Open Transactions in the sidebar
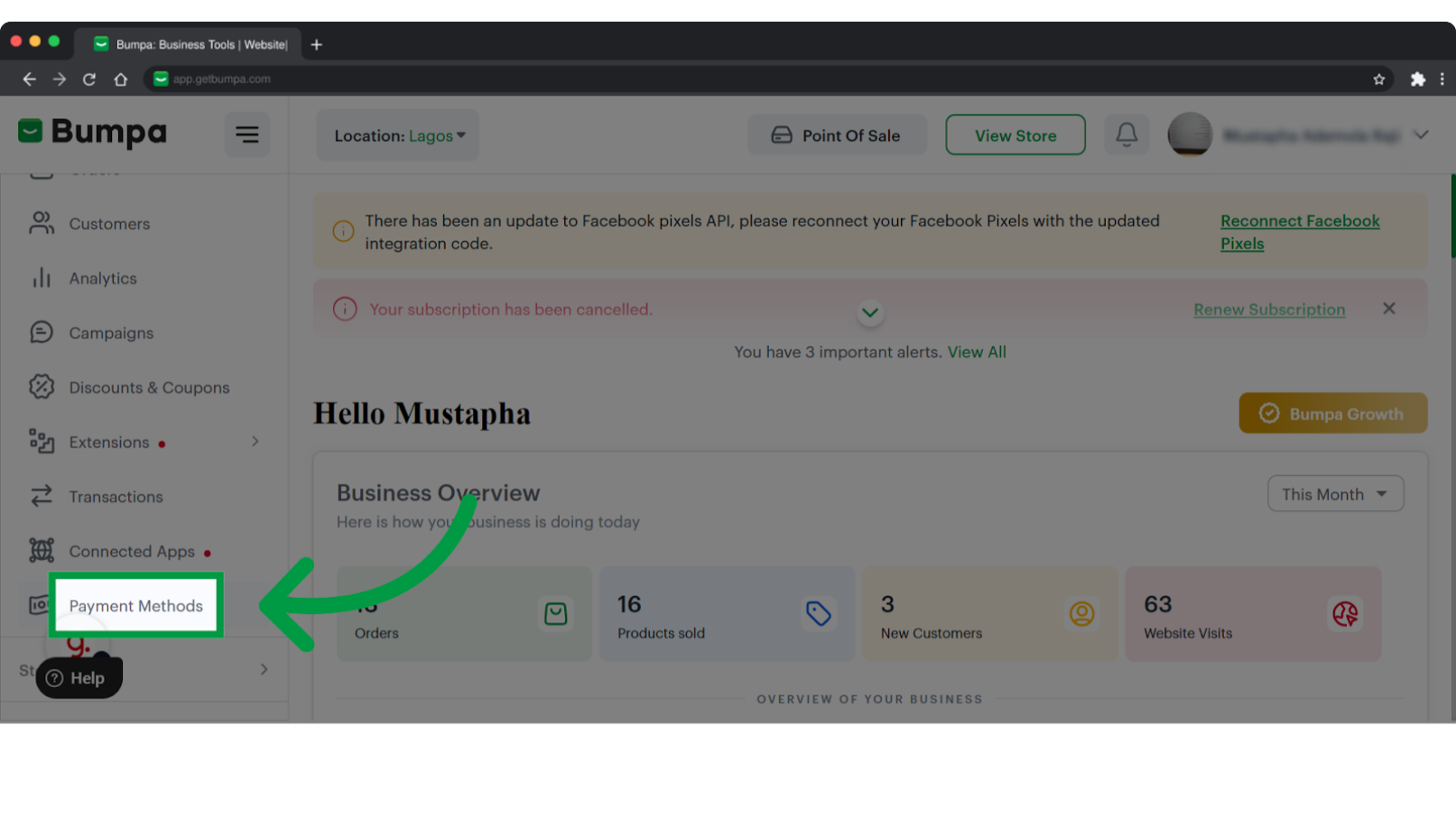 click(x=116, y=497)
